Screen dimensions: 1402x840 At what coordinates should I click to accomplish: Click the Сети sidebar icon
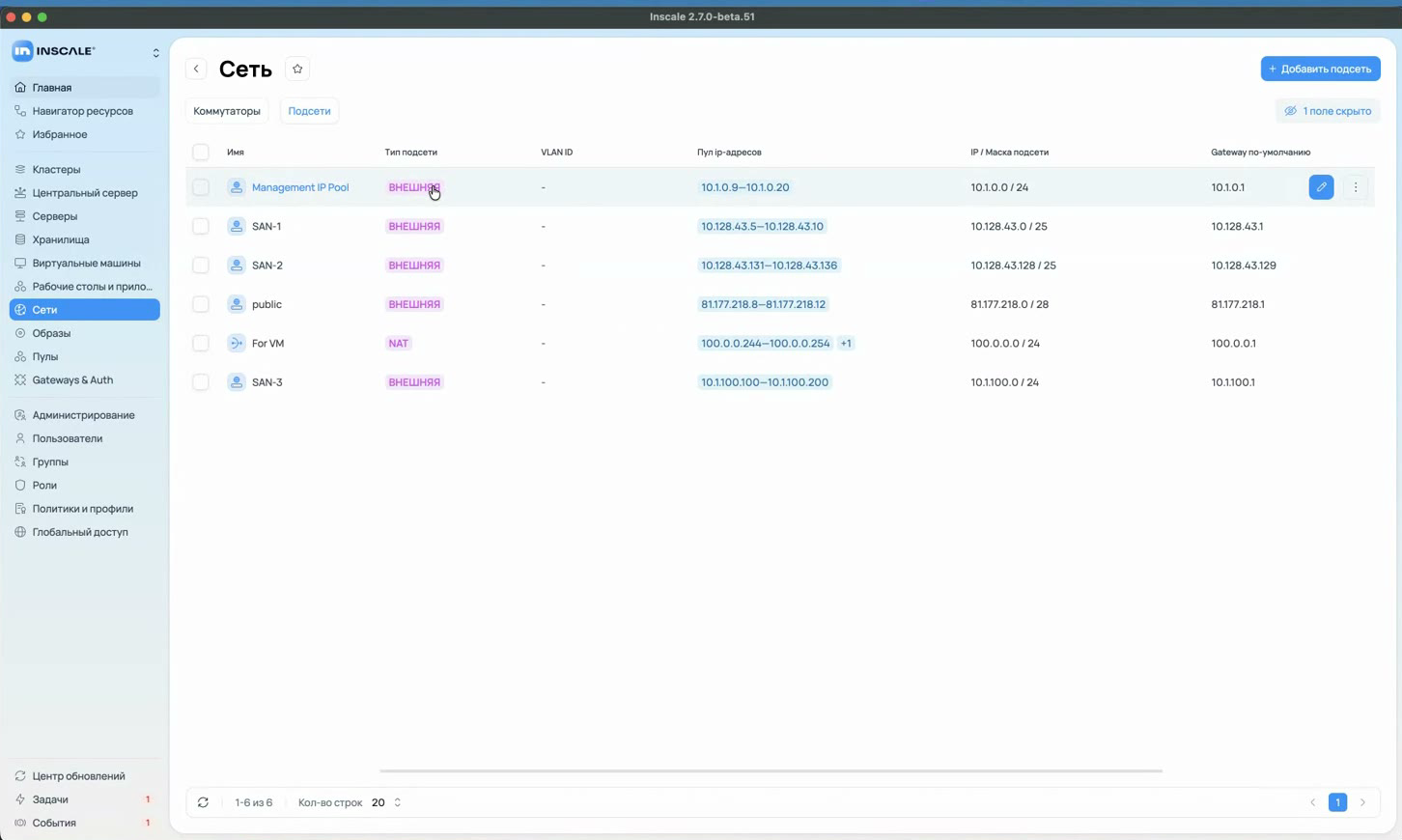coord(20,310)
